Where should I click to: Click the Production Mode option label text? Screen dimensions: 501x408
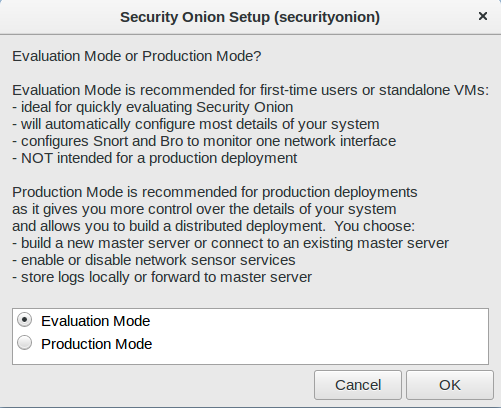pos(97,344)
